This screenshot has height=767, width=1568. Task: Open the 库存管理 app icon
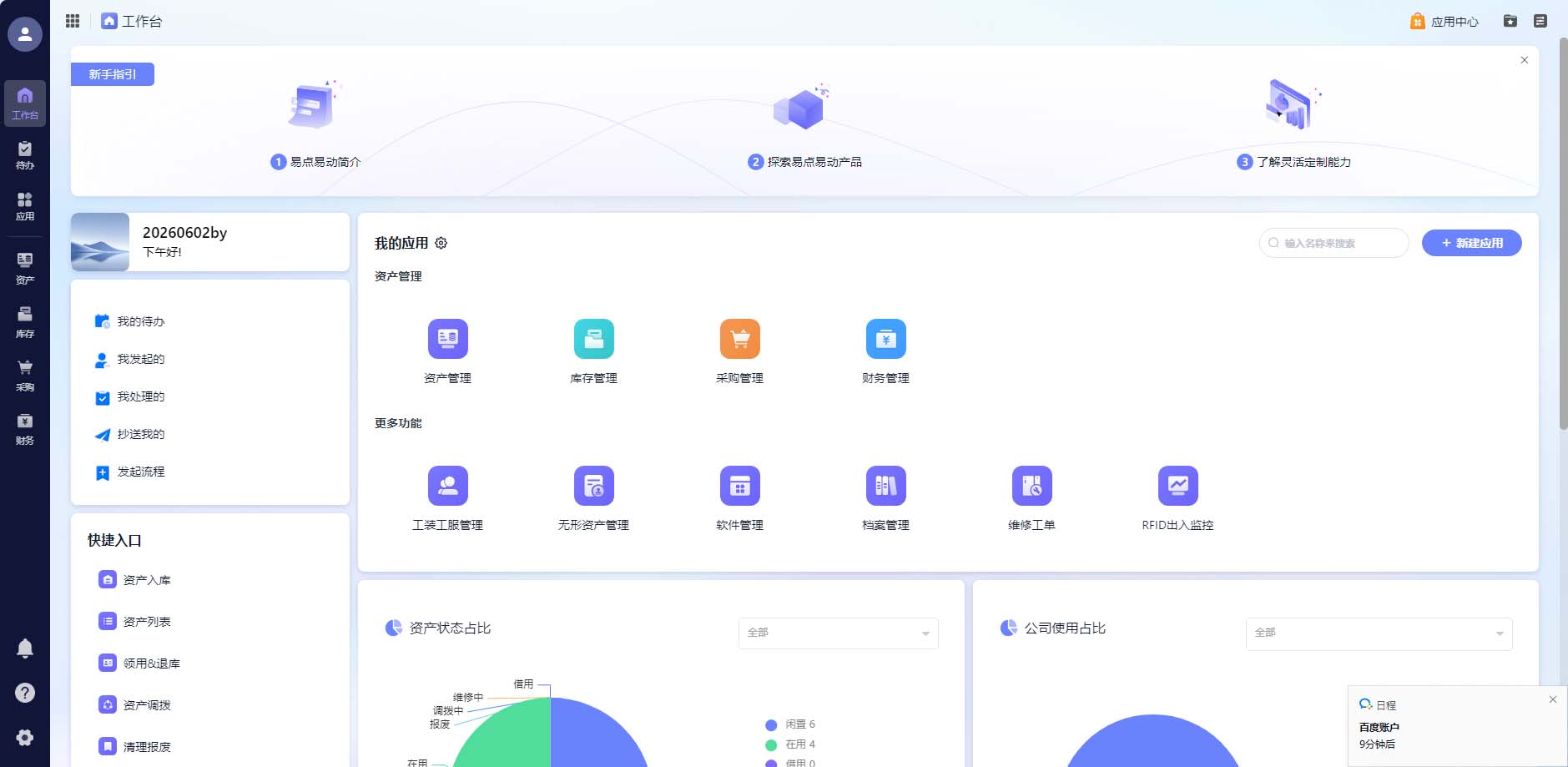(x=594, y=340)
